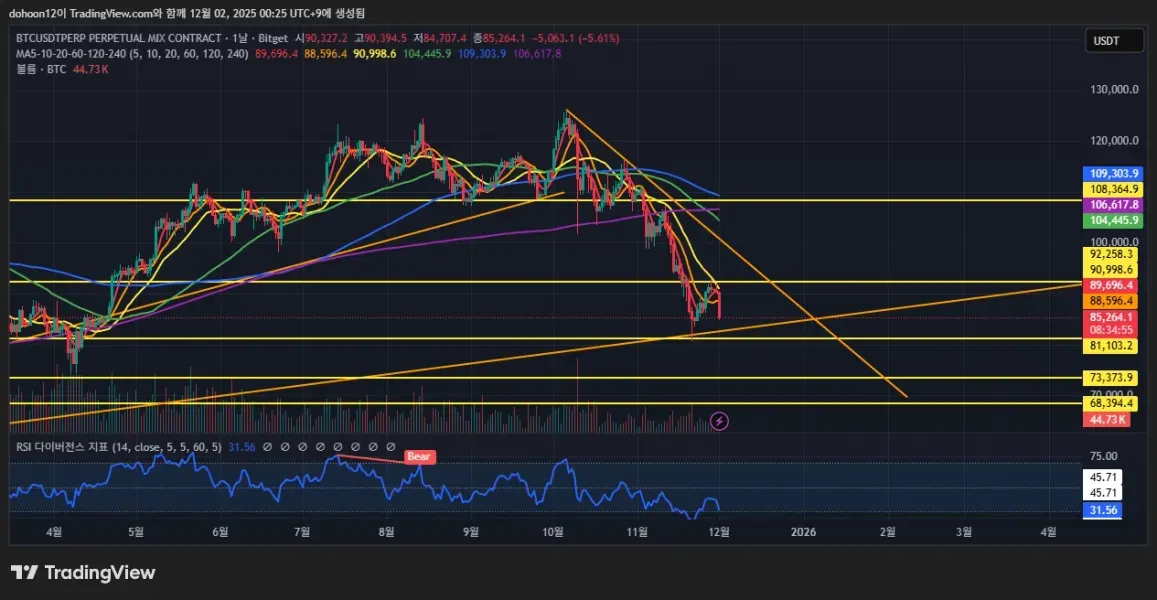The image size is (1157, 600).
Task: Click the RSI 다이버전스 지표 legend name
Action: point(119,447)
